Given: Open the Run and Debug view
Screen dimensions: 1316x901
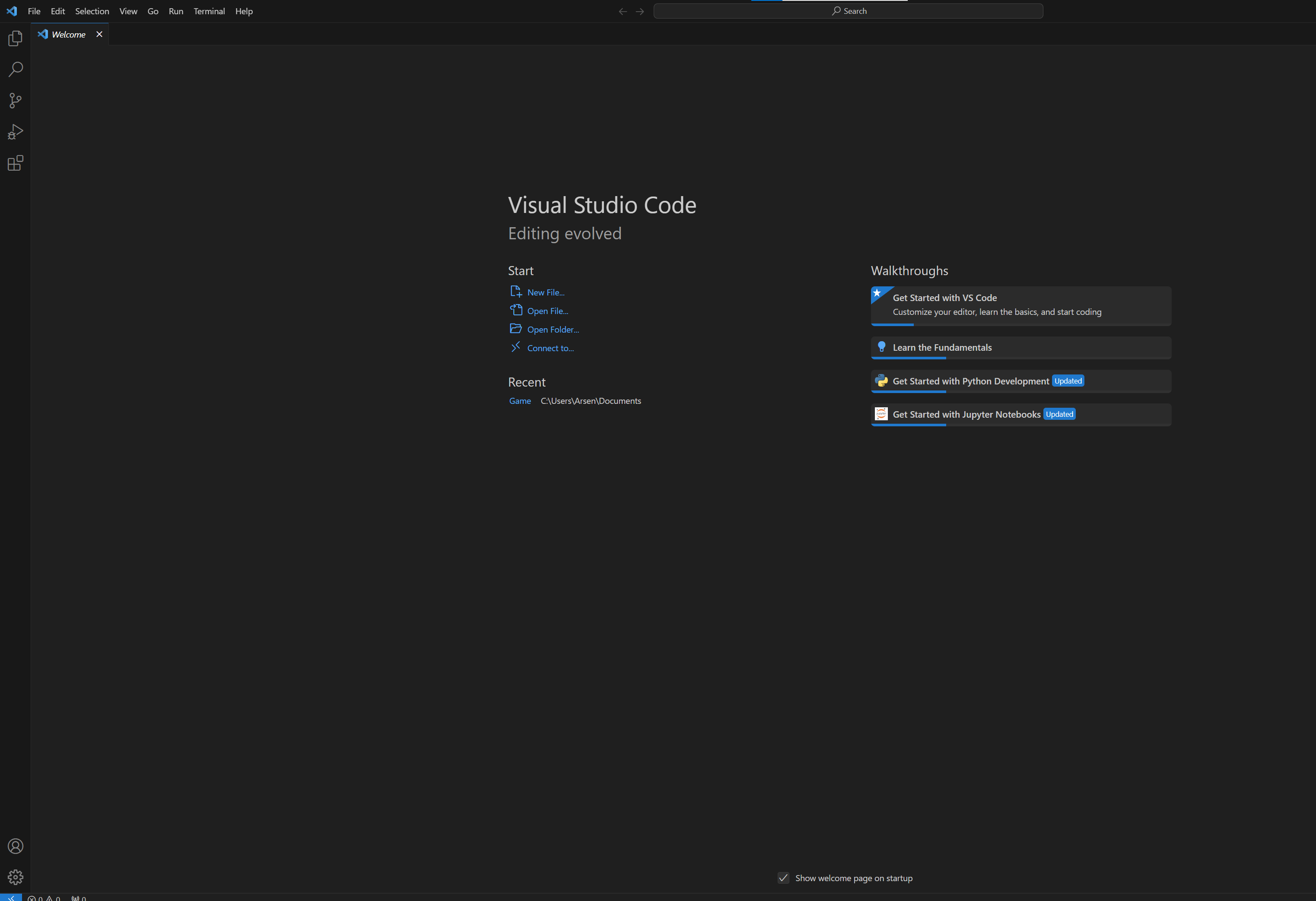Looking at the screenshot, I should tap(15, 132).
